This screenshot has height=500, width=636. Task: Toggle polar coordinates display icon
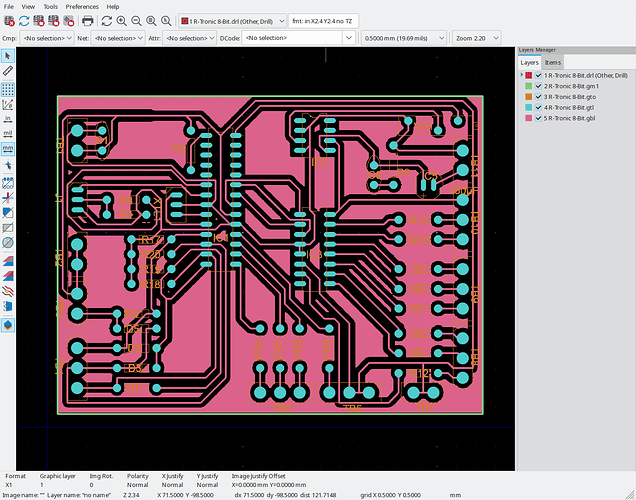click(x=8, y=103)
